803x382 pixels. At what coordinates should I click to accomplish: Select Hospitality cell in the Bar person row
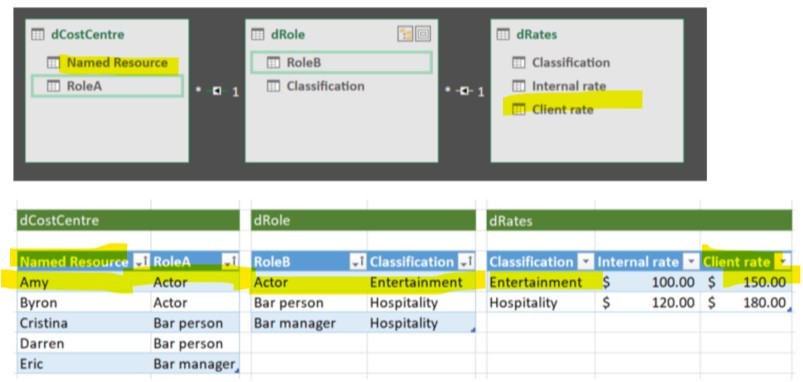421,303
